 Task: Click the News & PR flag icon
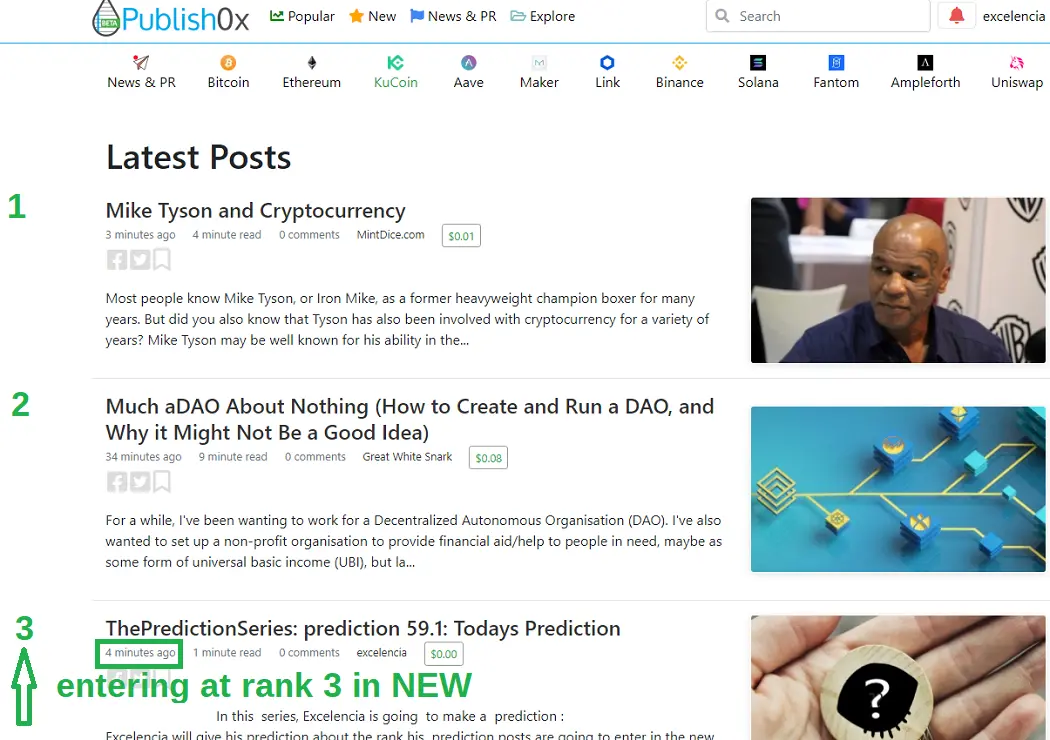click(x=417, y=15)
